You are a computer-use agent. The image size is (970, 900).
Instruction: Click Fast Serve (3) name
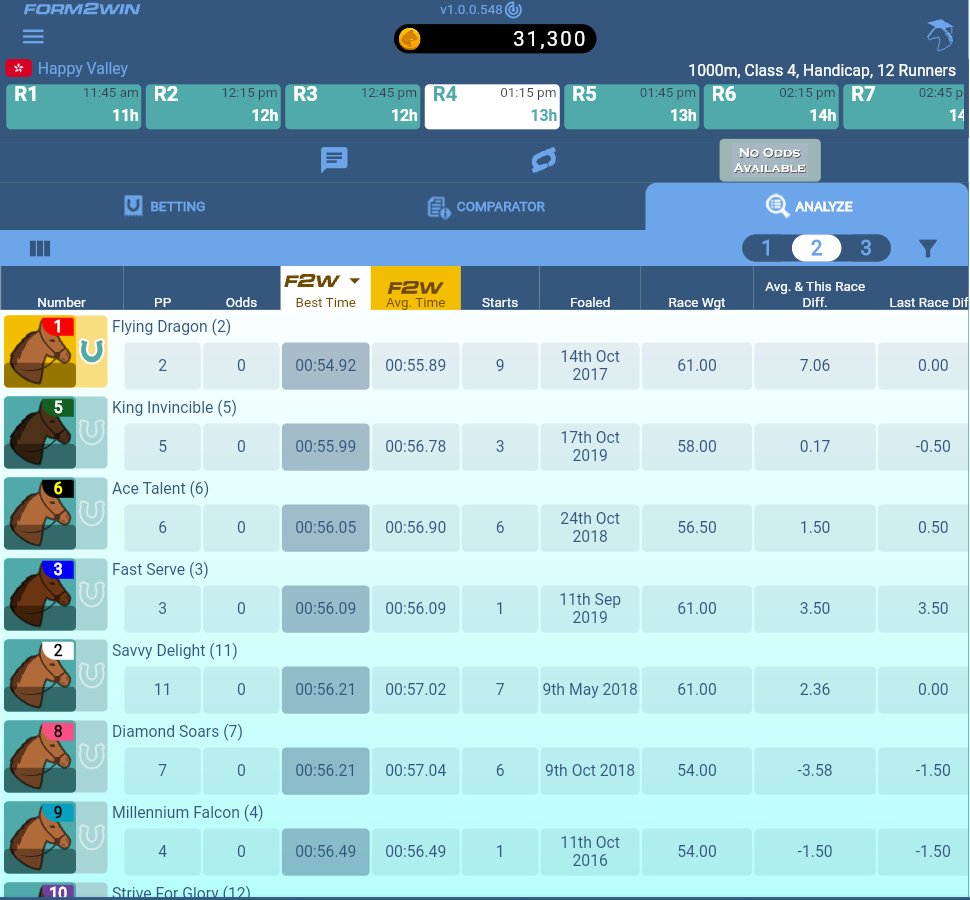click(x=160, y=570)
